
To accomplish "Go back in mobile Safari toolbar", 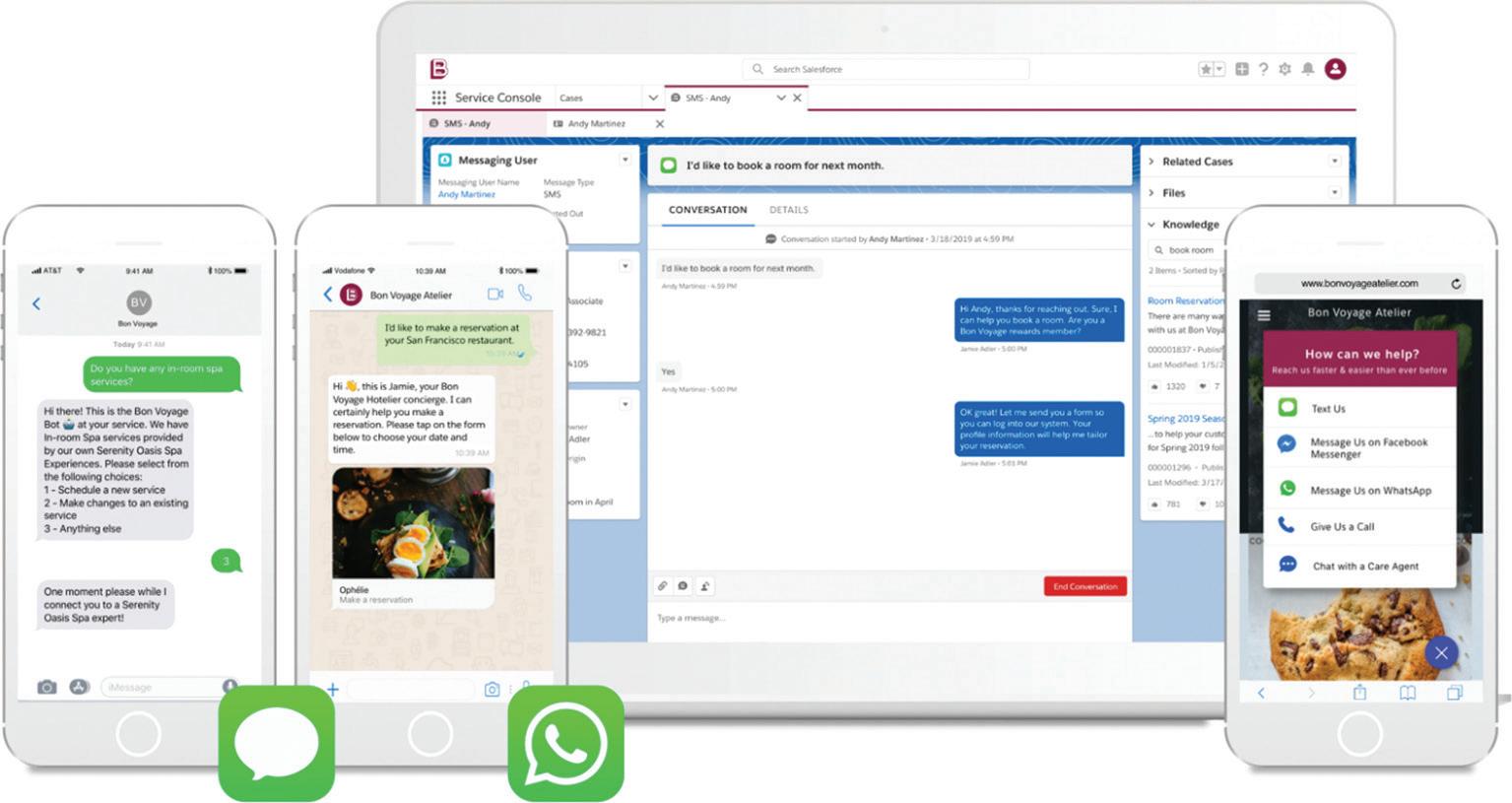I will pos(1261,693).
